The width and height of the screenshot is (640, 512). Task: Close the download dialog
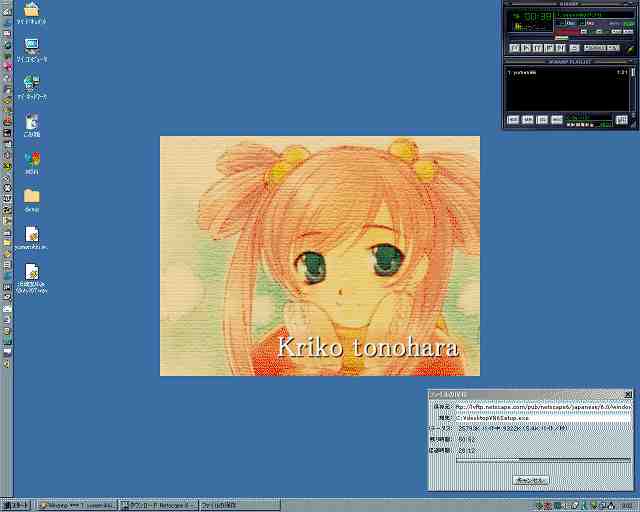click(x=629, y=394)
